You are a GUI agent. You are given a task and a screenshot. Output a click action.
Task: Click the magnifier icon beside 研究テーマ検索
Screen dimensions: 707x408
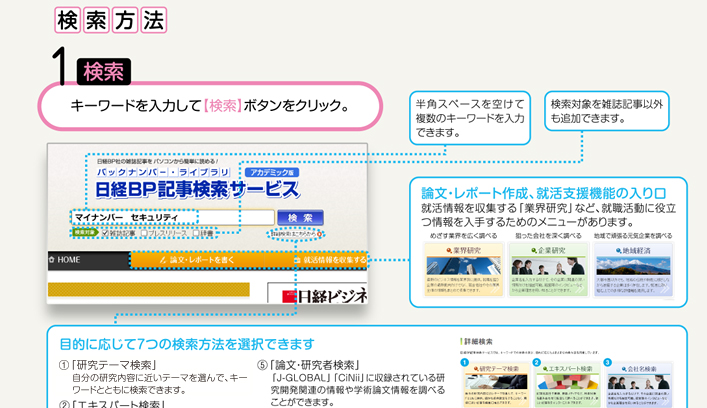click(476, 369)
